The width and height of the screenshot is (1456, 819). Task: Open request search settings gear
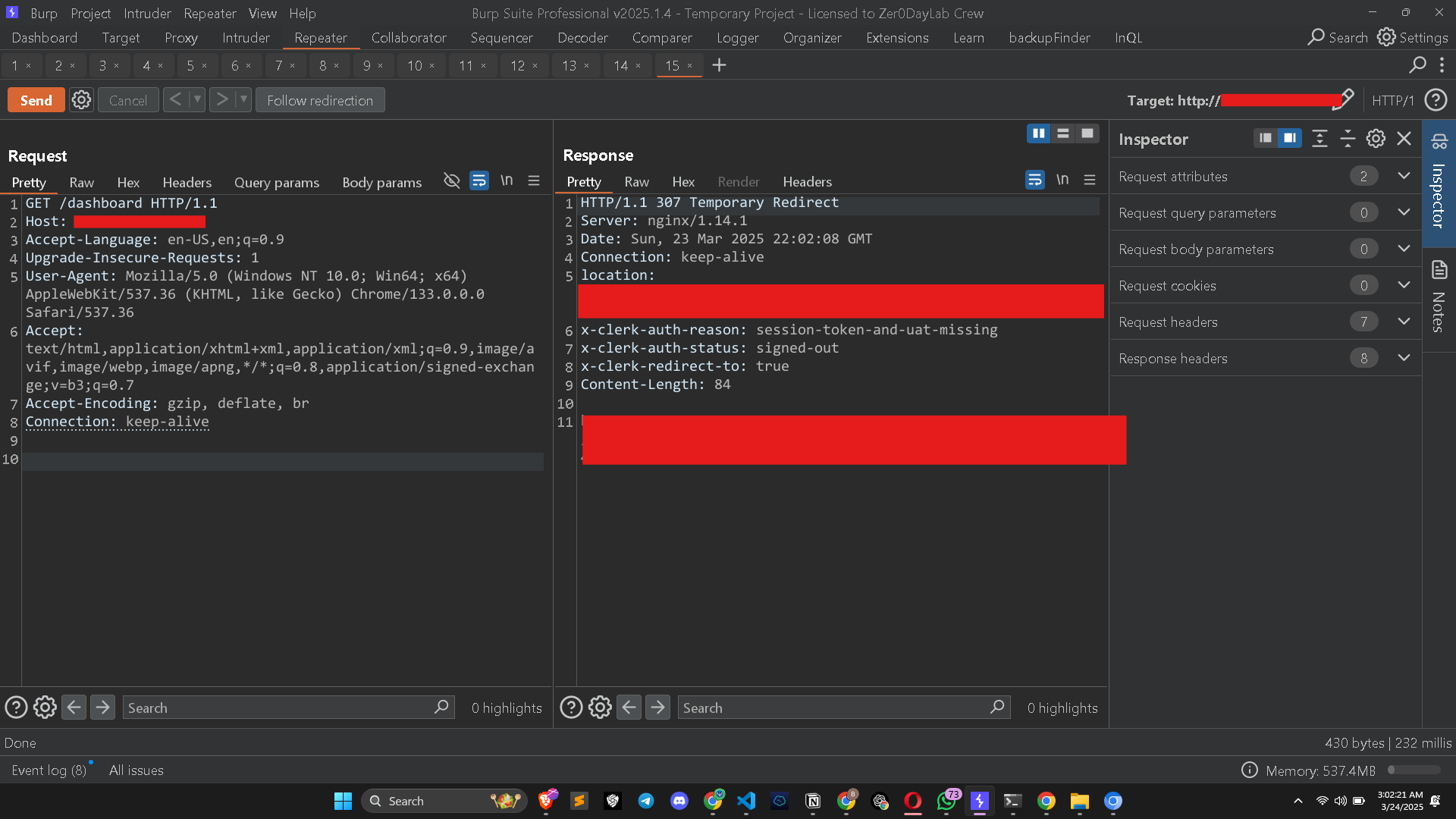click(x=45, y=708)
